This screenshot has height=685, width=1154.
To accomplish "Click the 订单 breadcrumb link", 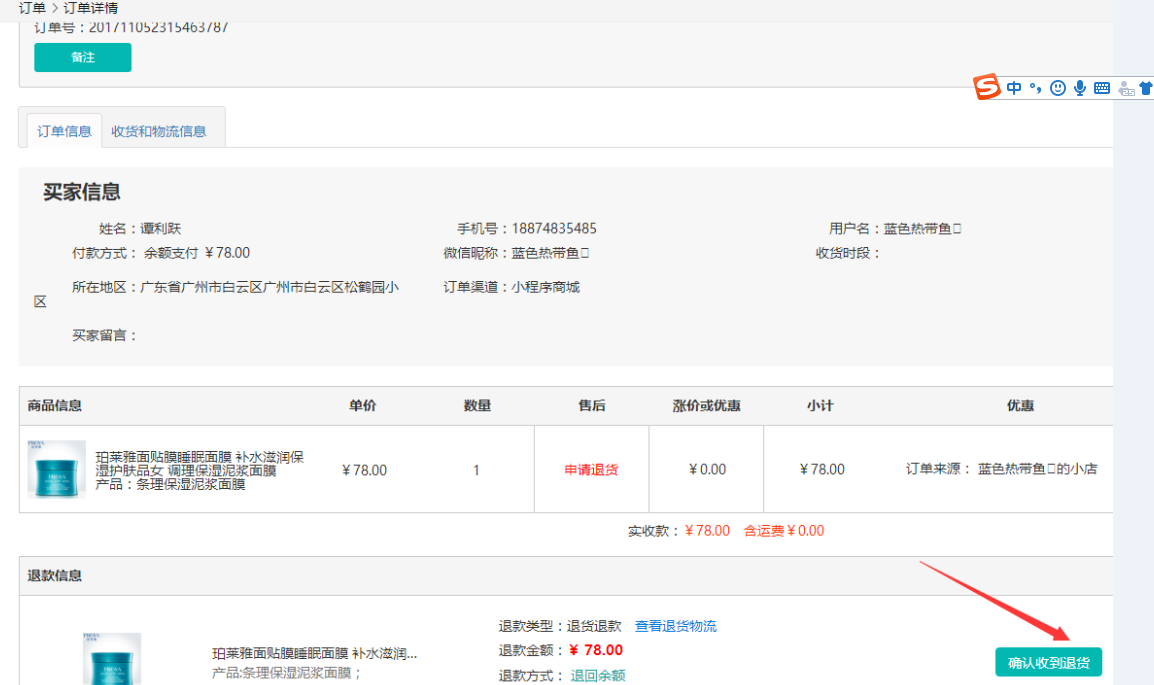I will [x=32, y=8].
